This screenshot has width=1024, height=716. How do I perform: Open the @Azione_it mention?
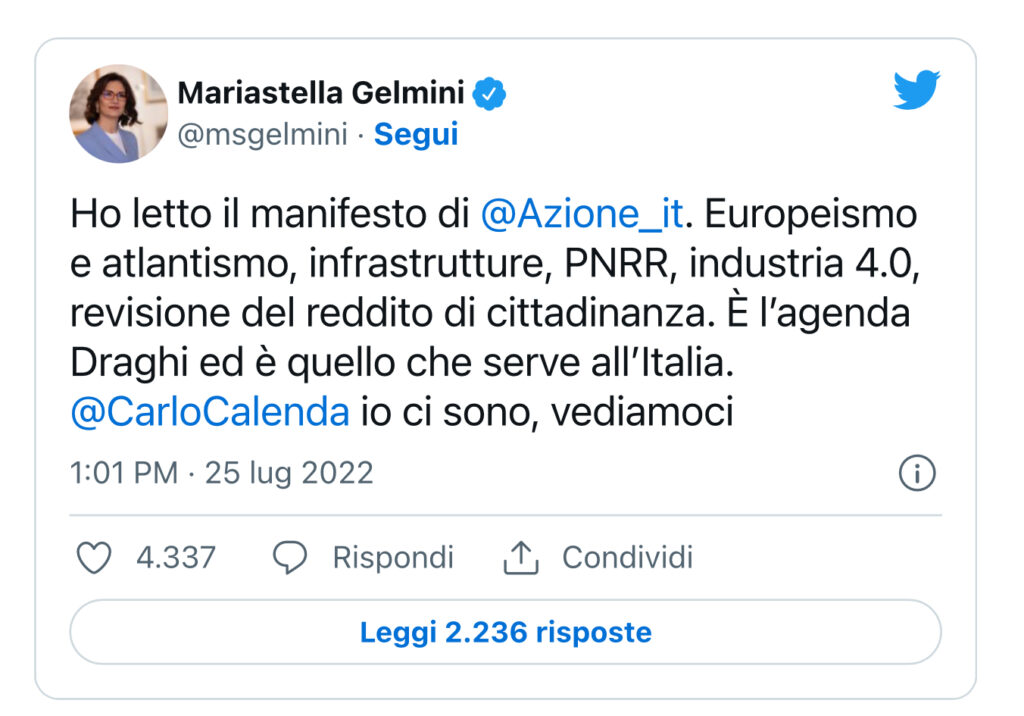click(x=582, y=214)
